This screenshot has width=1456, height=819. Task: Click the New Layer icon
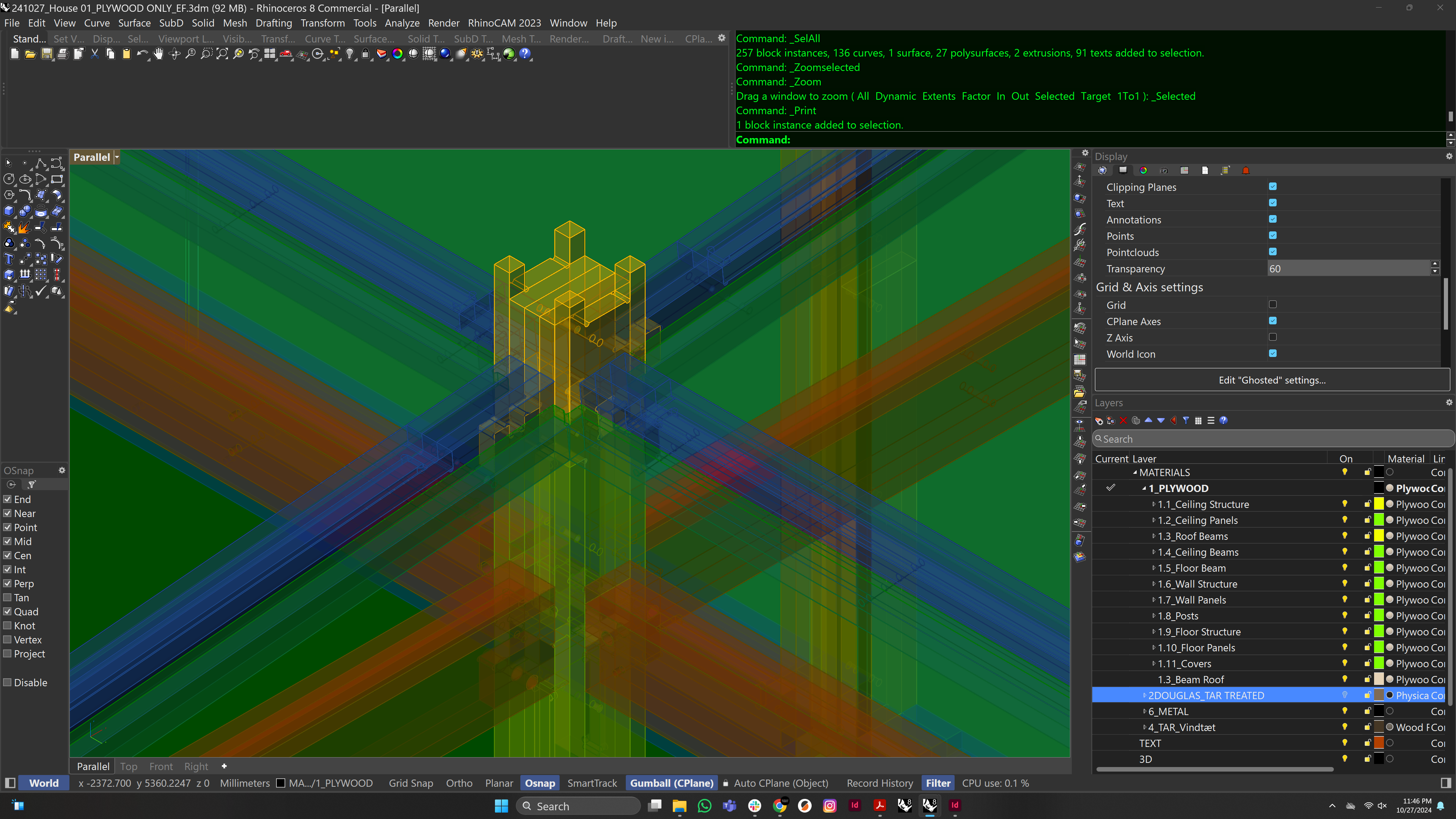pos(1099,421)
